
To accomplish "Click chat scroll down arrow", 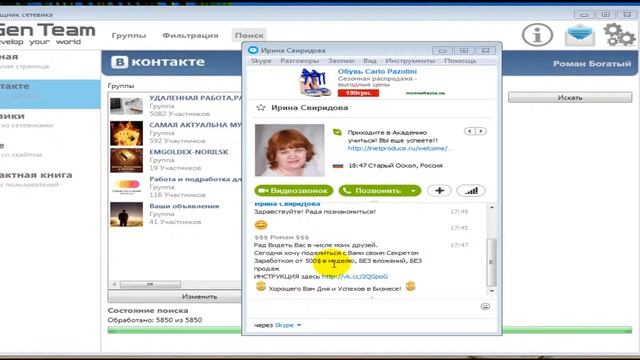I will pos(492,291).
